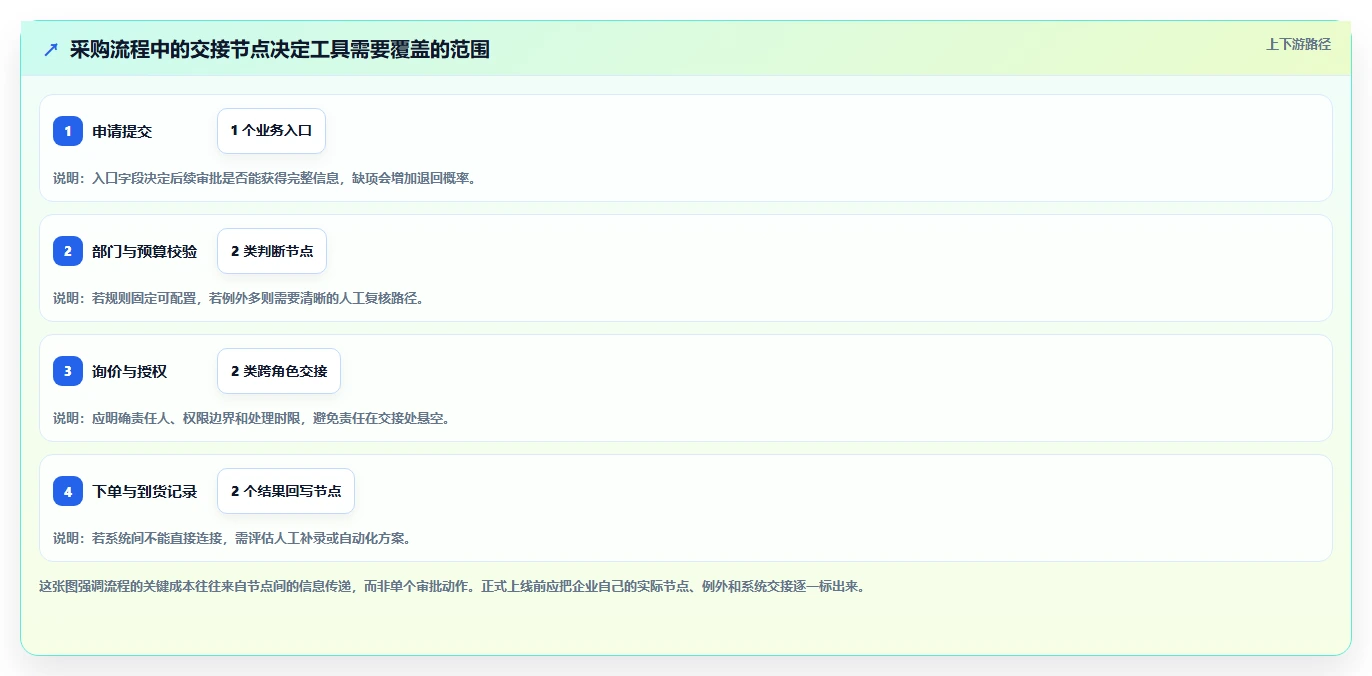1372x676 pixels.
Task: Click the '2 类判断节点' pill
Action: tap(272, 251)
